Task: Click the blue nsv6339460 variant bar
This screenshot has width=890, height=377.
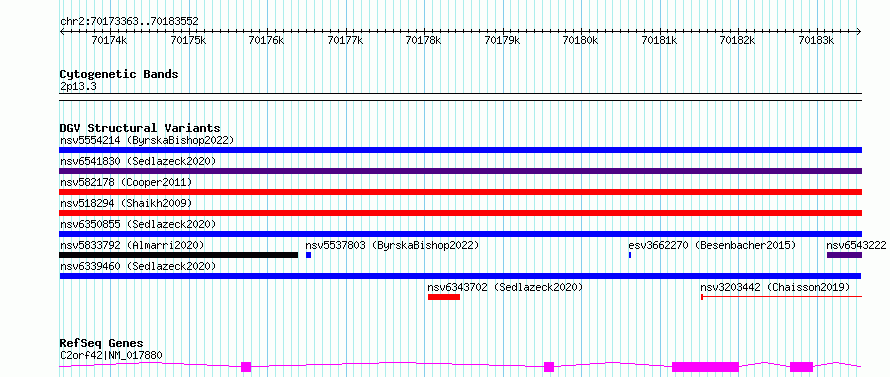Action: click(x=460, y=276)
